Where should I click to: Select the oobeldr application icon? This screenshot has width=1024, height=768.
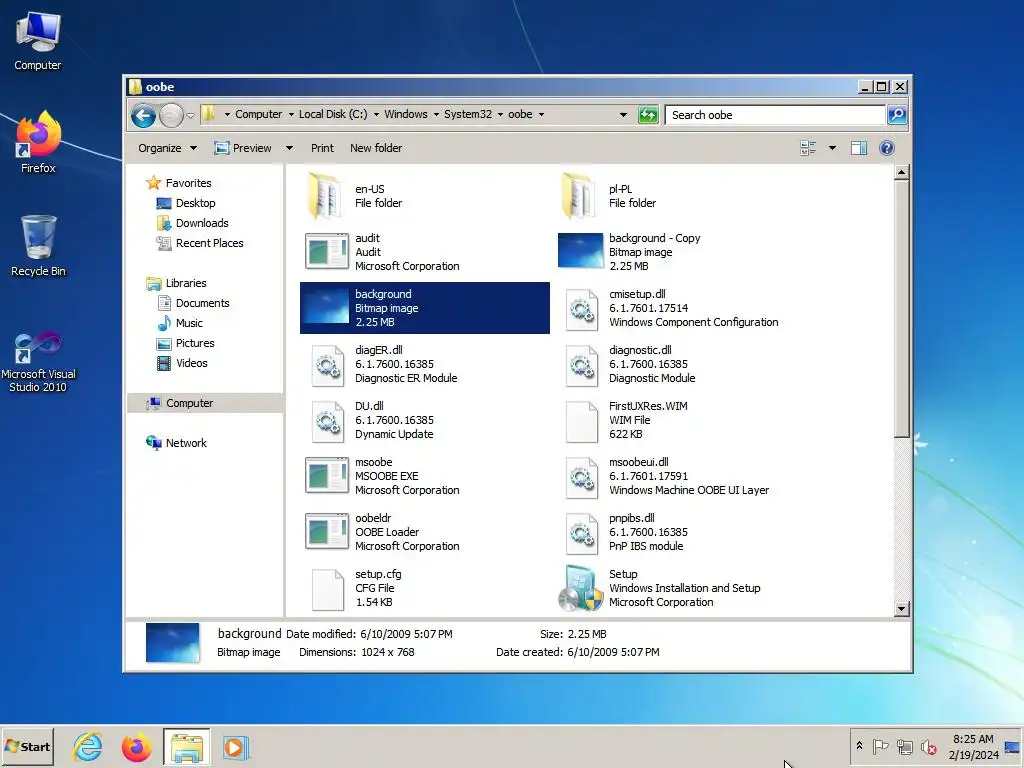327,532
